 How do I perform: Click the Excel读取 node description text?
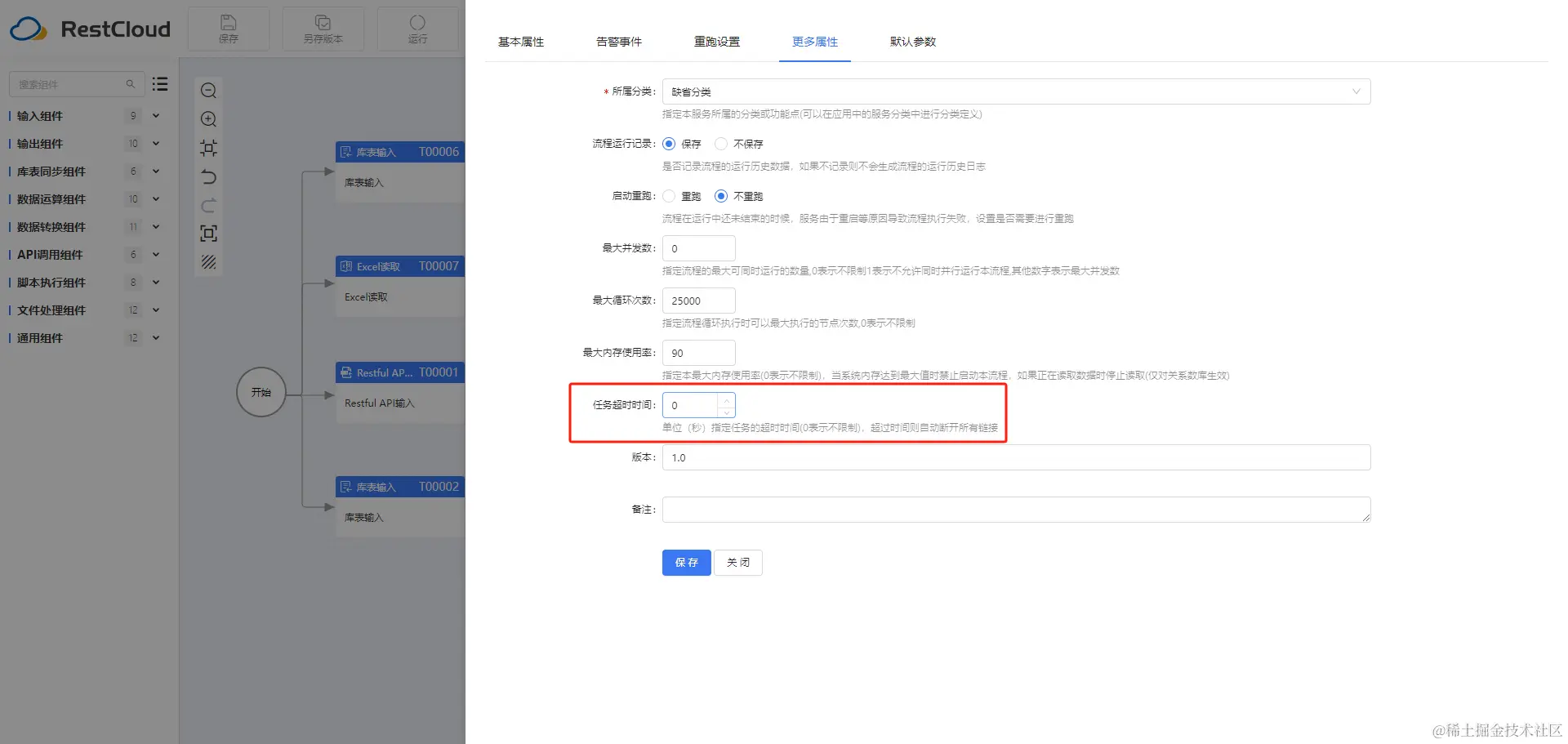366,297
